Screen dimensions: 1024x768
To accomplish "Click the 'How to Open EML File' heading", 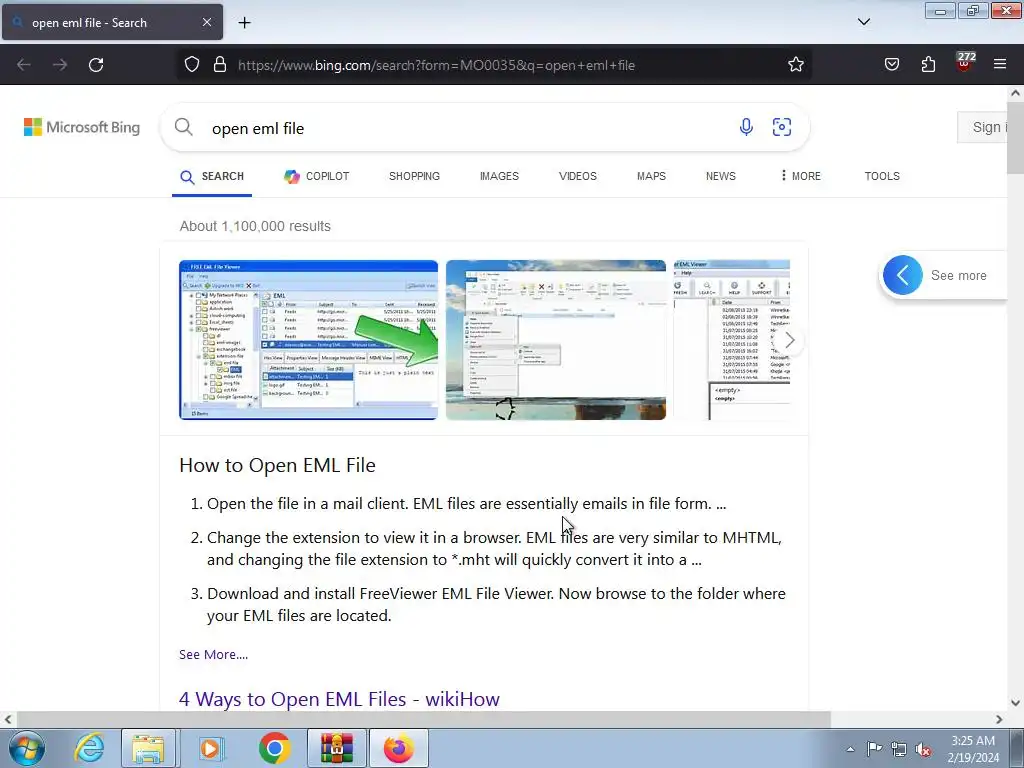I will (277, 465).
